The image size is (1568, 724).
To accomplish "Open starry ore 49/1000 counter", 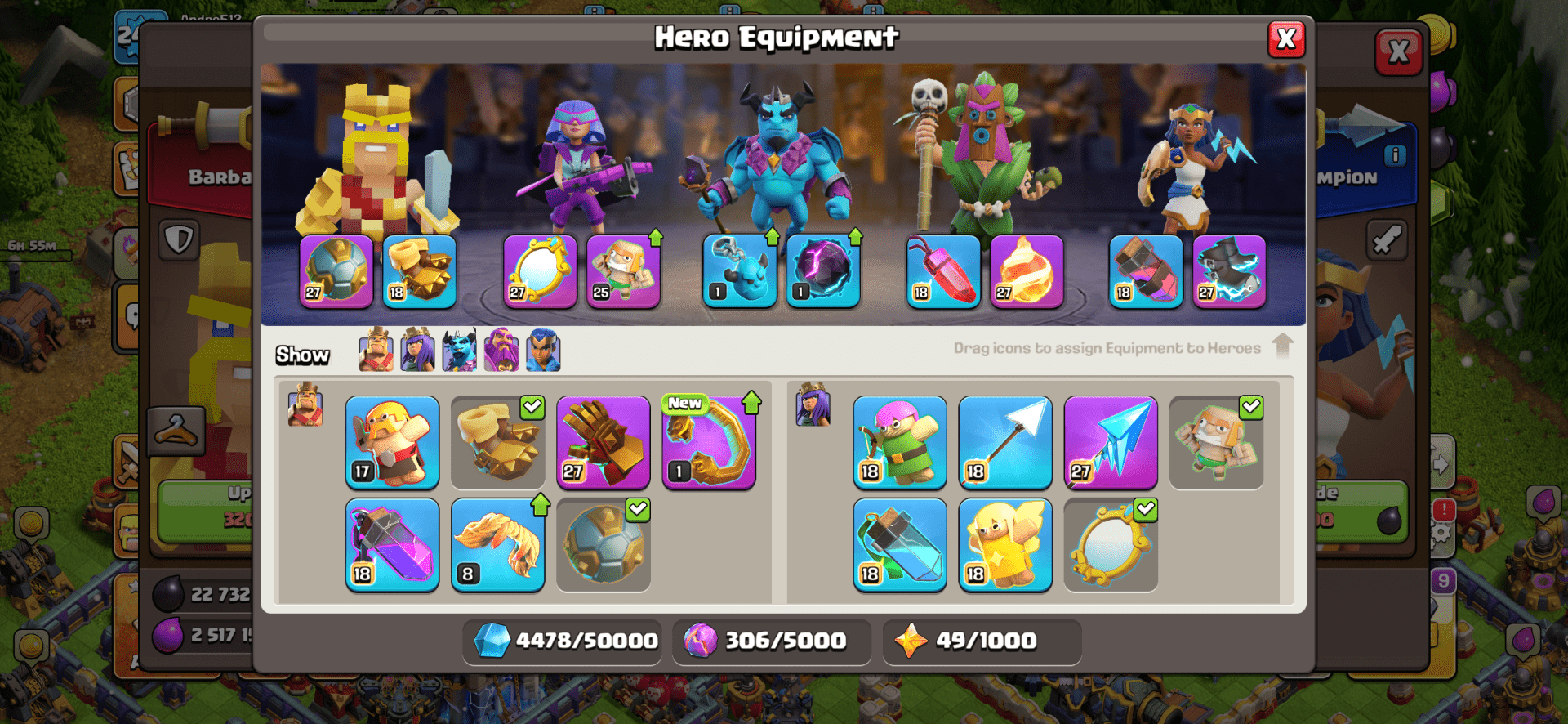I will (982, 641).
